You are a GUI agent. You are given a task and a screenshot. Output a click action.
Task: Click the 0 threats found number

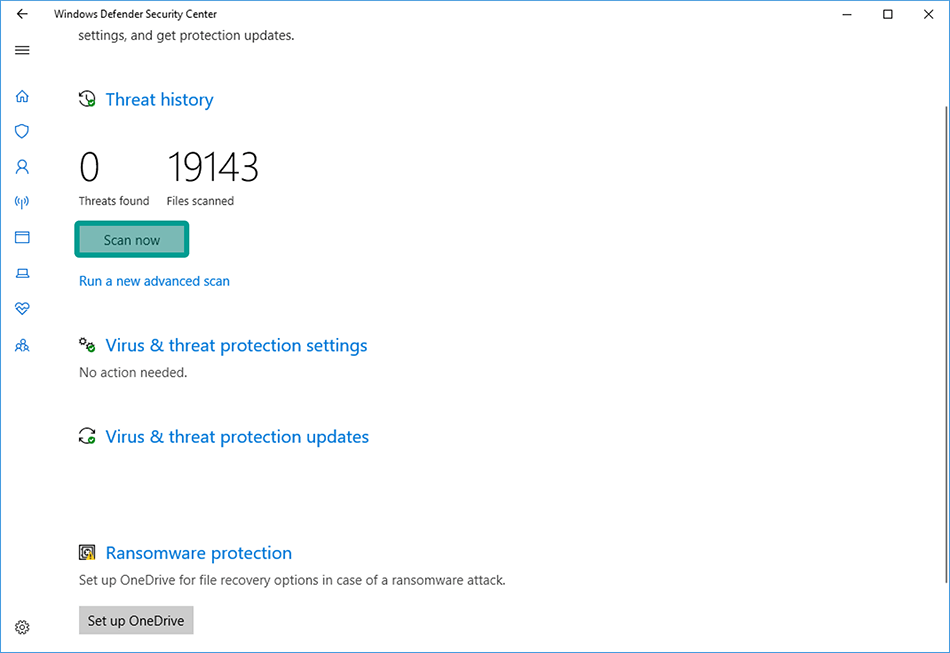pos(89,167)
